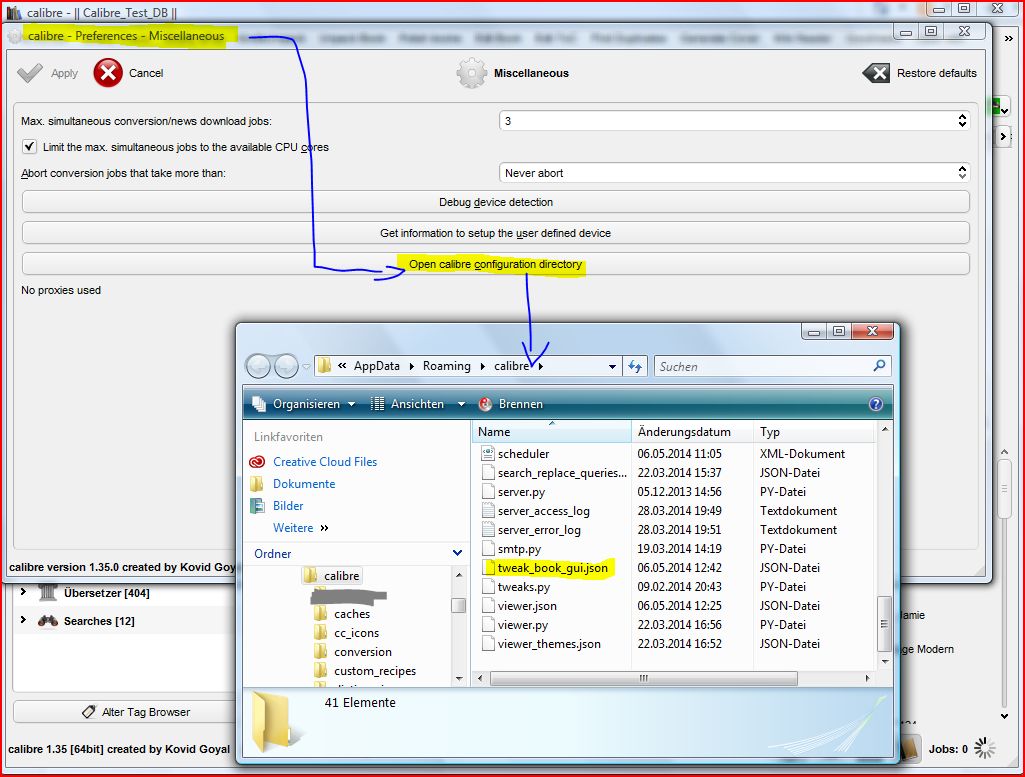Image resolution: width=1025 pixels, height=777 pixels.
Task: Select the calibre folder in tree
Action: pos(341,576)
